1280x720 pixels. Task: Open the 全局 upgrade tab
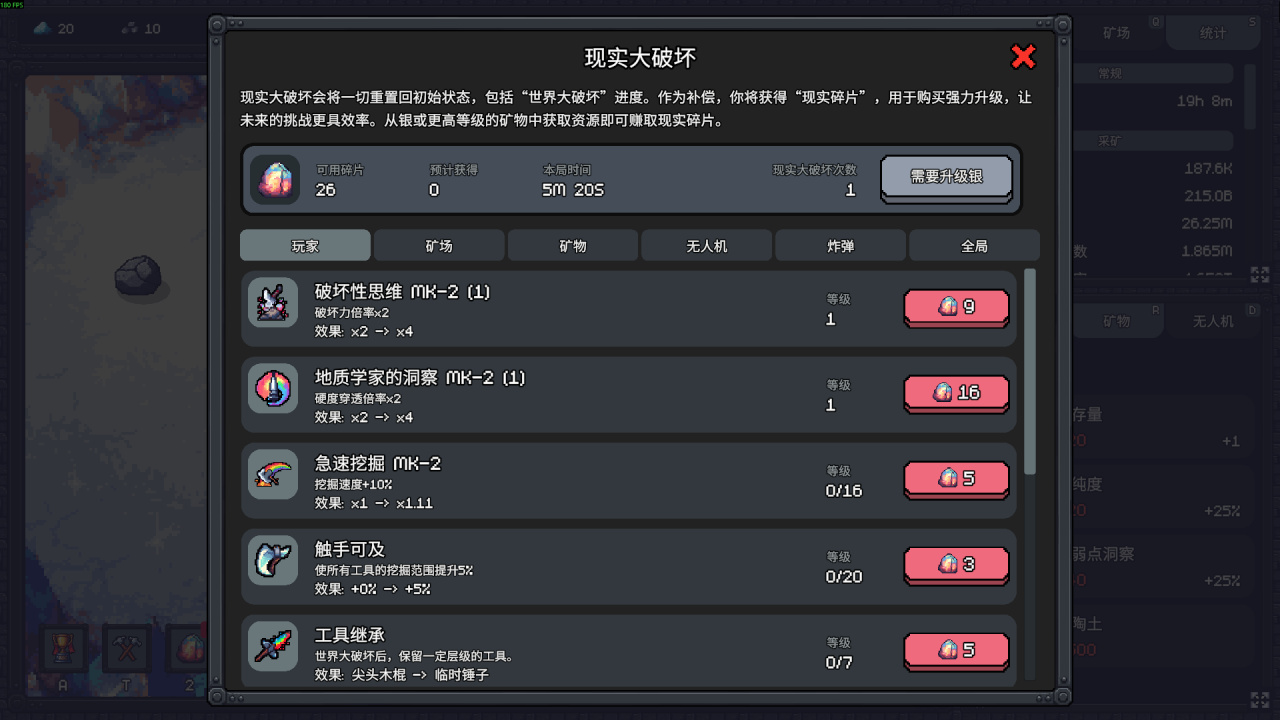point(974,246)
